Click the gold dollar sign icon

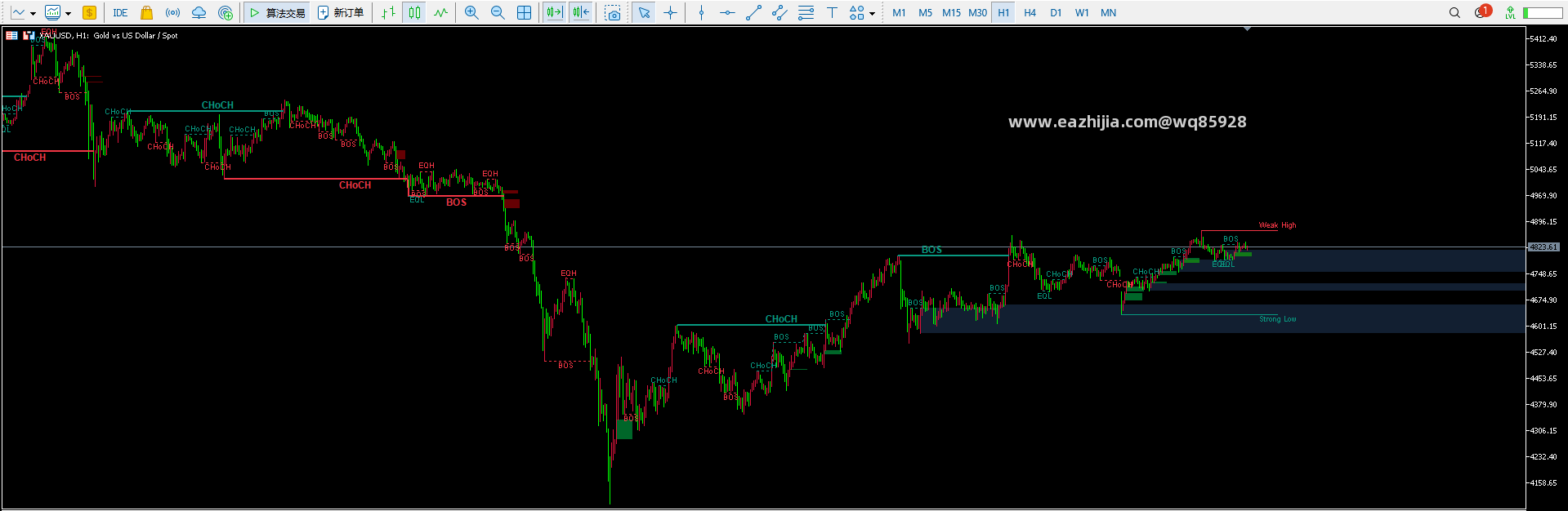89,12
